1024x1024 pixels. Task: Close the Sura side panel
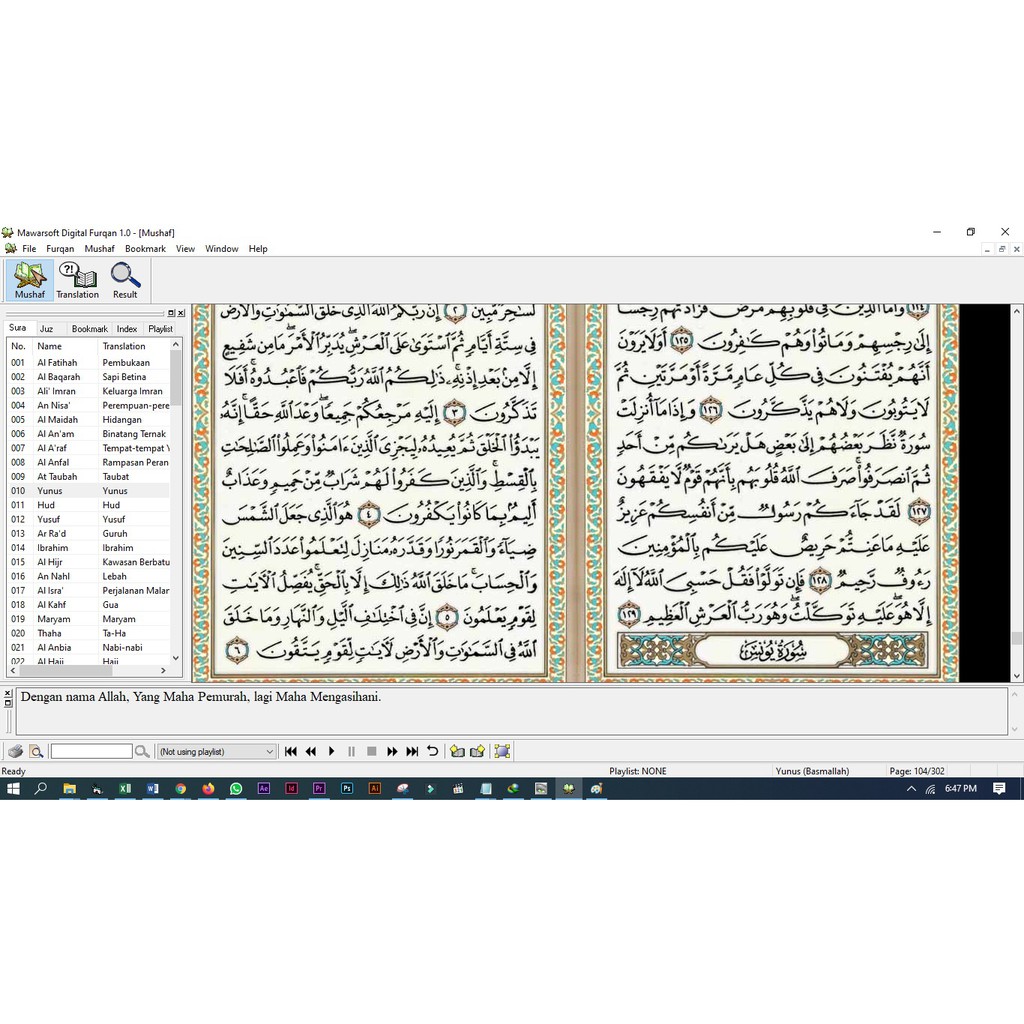(x=181, y=313)
